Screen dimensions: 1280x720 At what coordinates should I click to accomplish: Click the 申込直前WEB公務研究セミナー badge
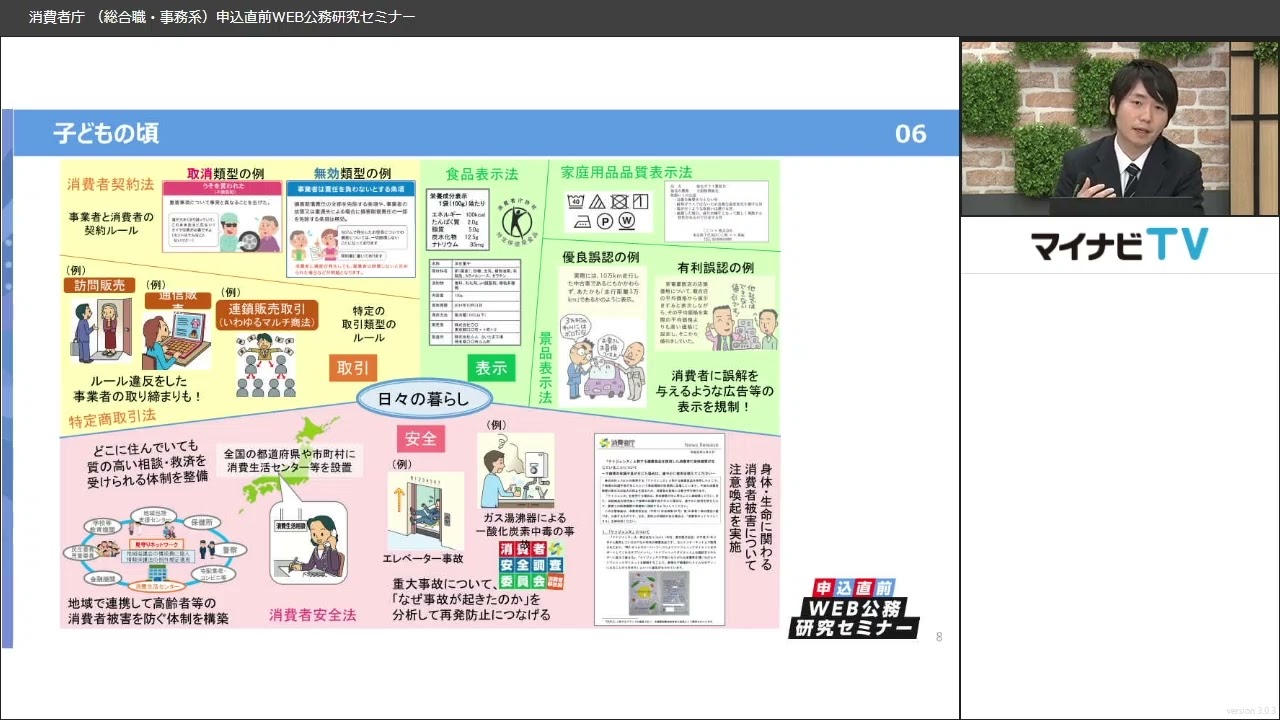855,608
